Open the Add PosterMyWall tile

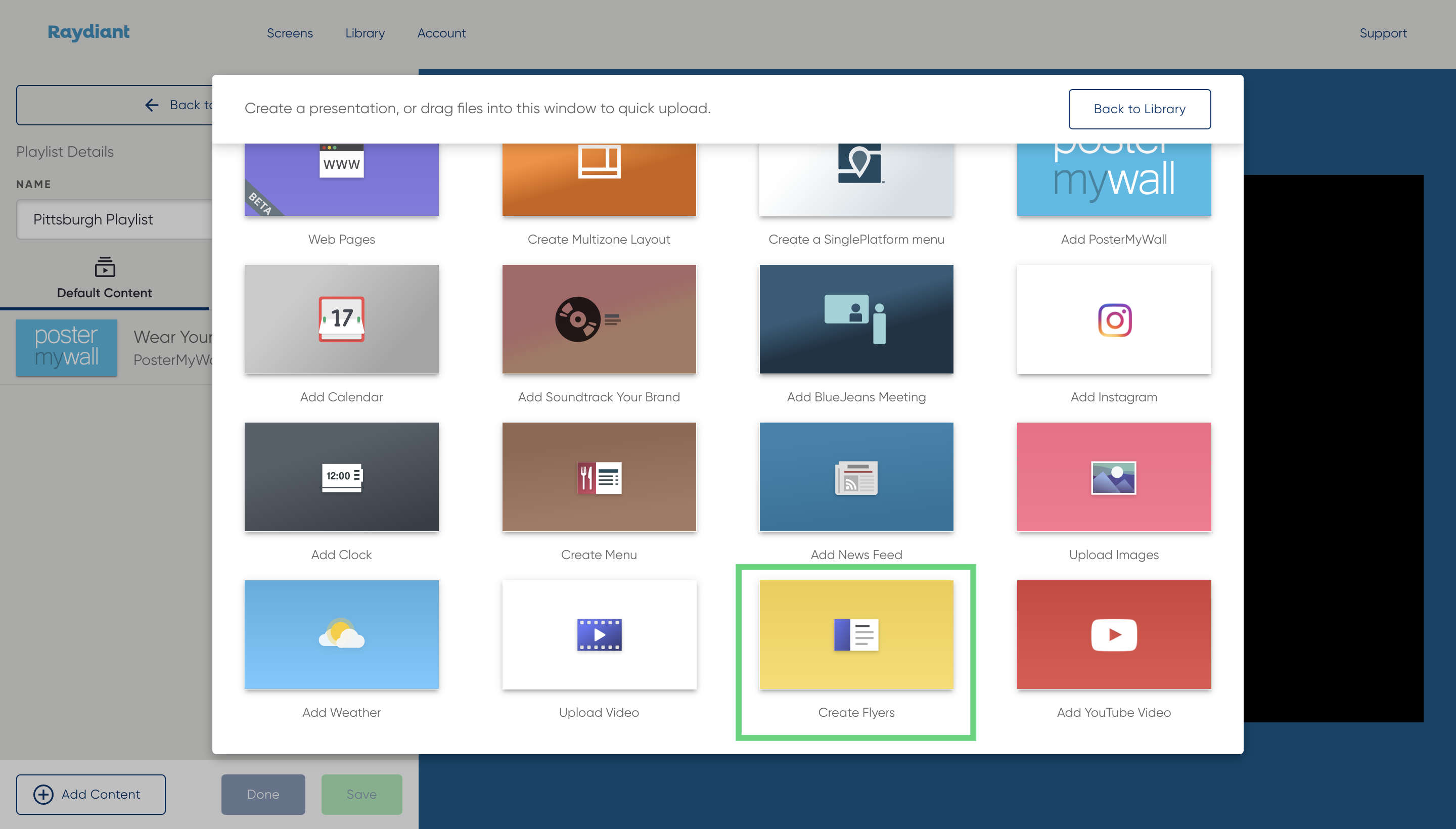tap(1113, 179)
